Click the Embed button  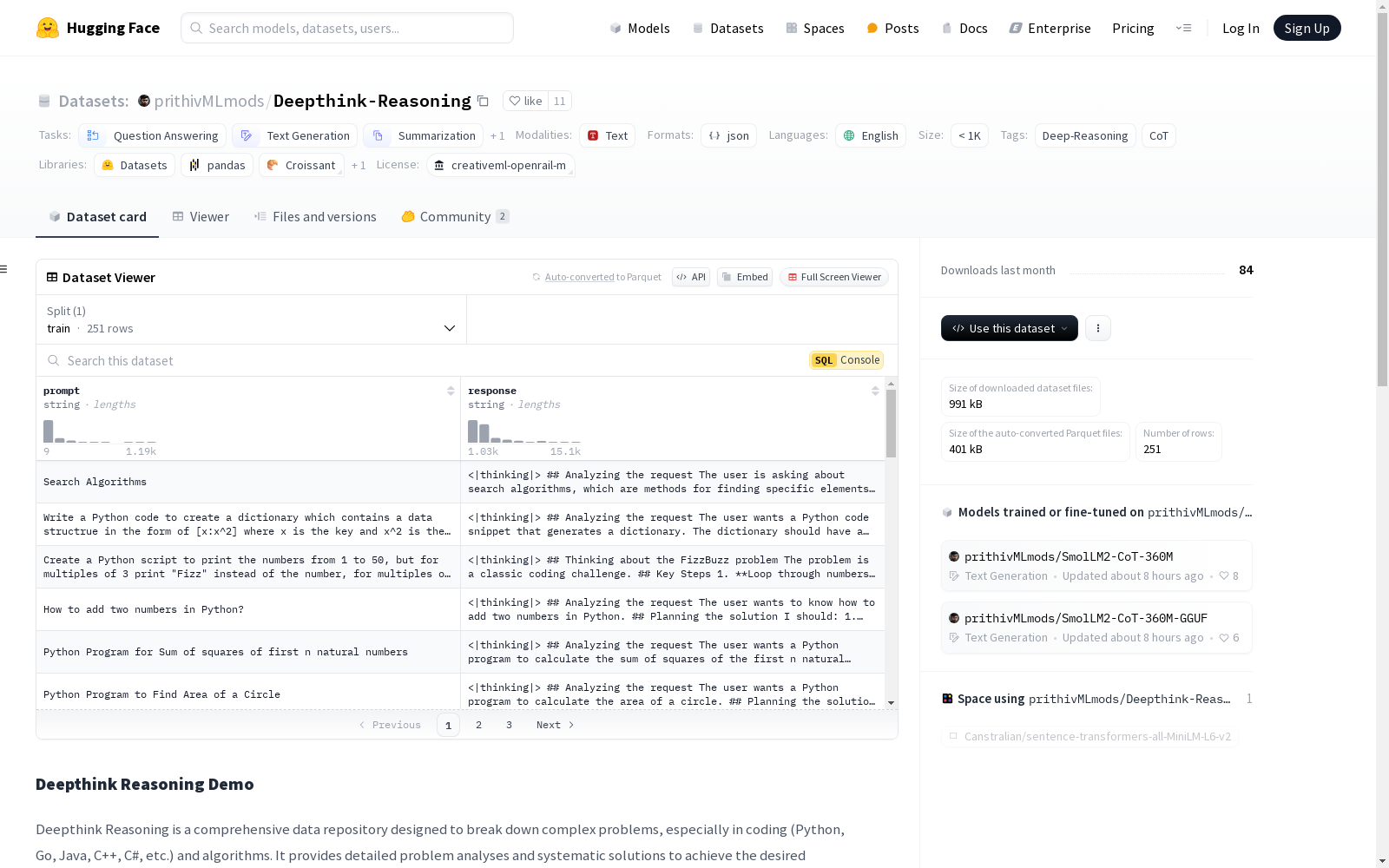[745, 277]
